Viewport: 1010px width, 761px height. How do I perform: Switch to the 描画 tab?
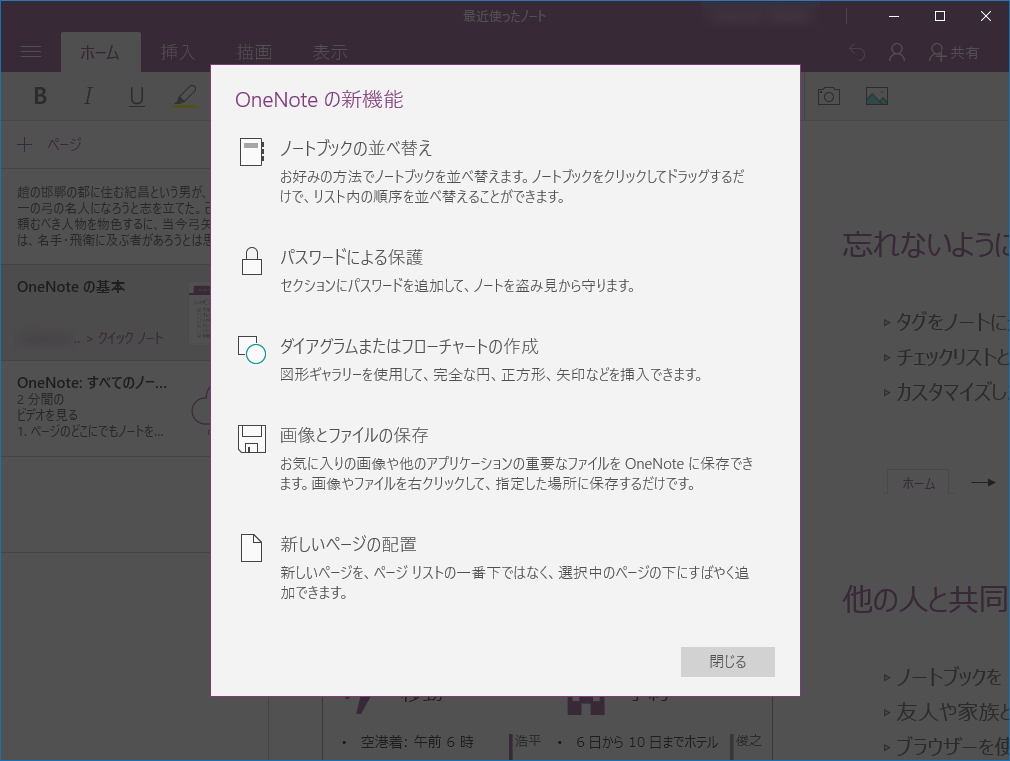(x=253, y=52)
